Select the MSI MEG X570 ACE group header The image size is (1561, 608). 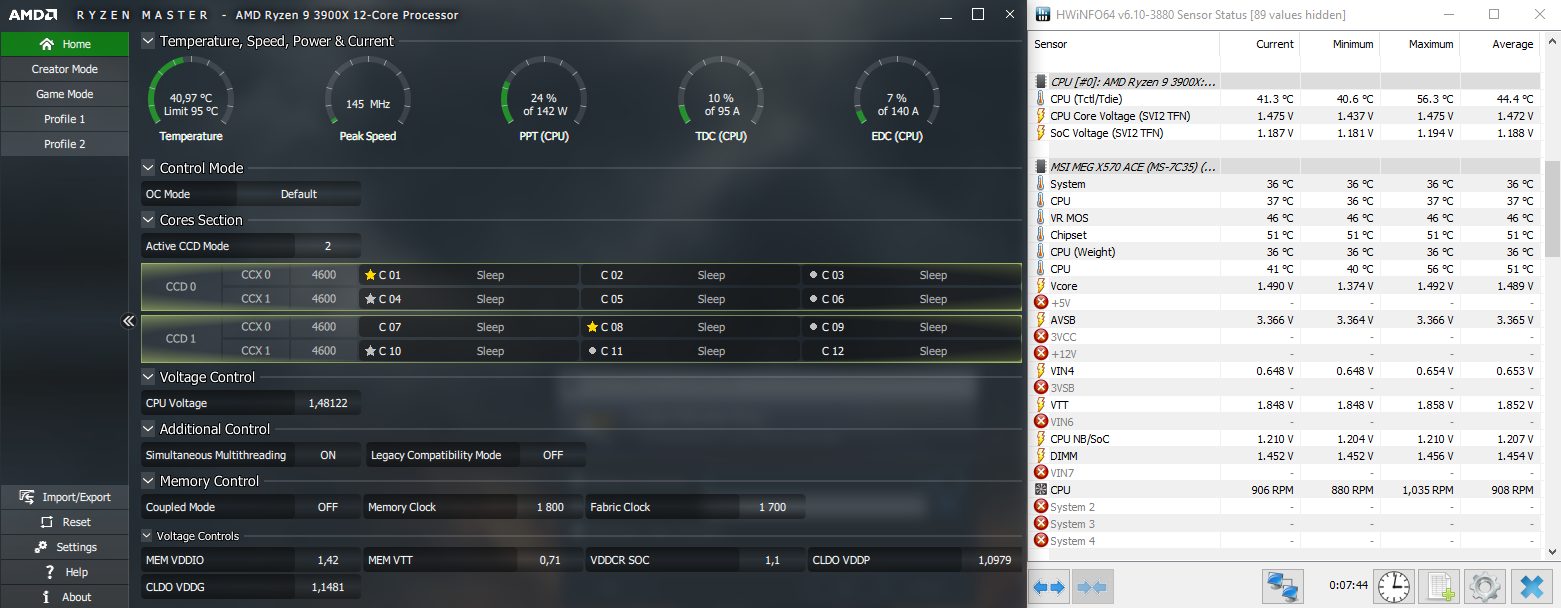click(1286, 167)
